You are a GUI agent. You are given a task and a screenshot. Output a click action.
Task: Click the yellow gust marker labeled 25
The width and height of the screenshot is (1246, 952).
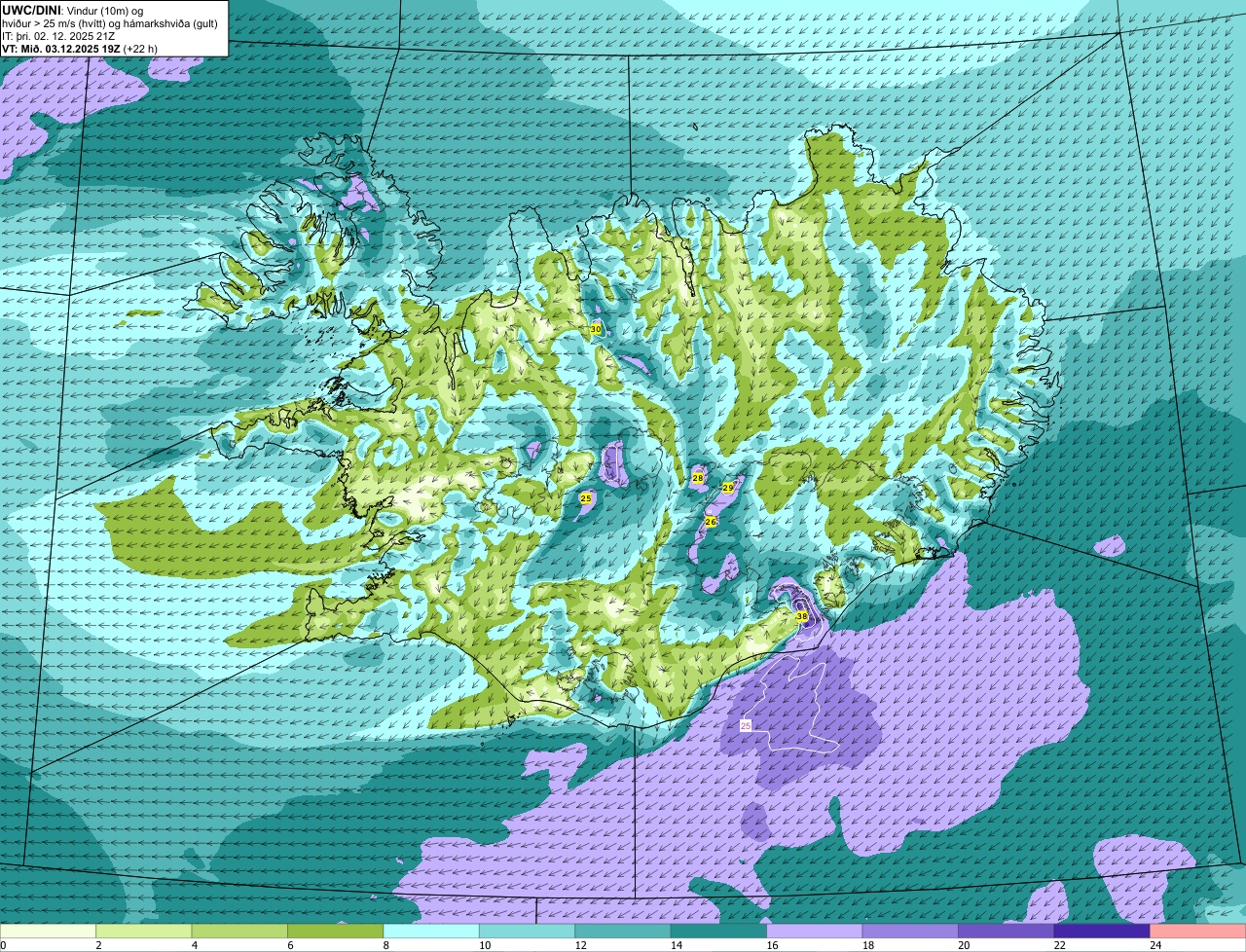point(586,498)
